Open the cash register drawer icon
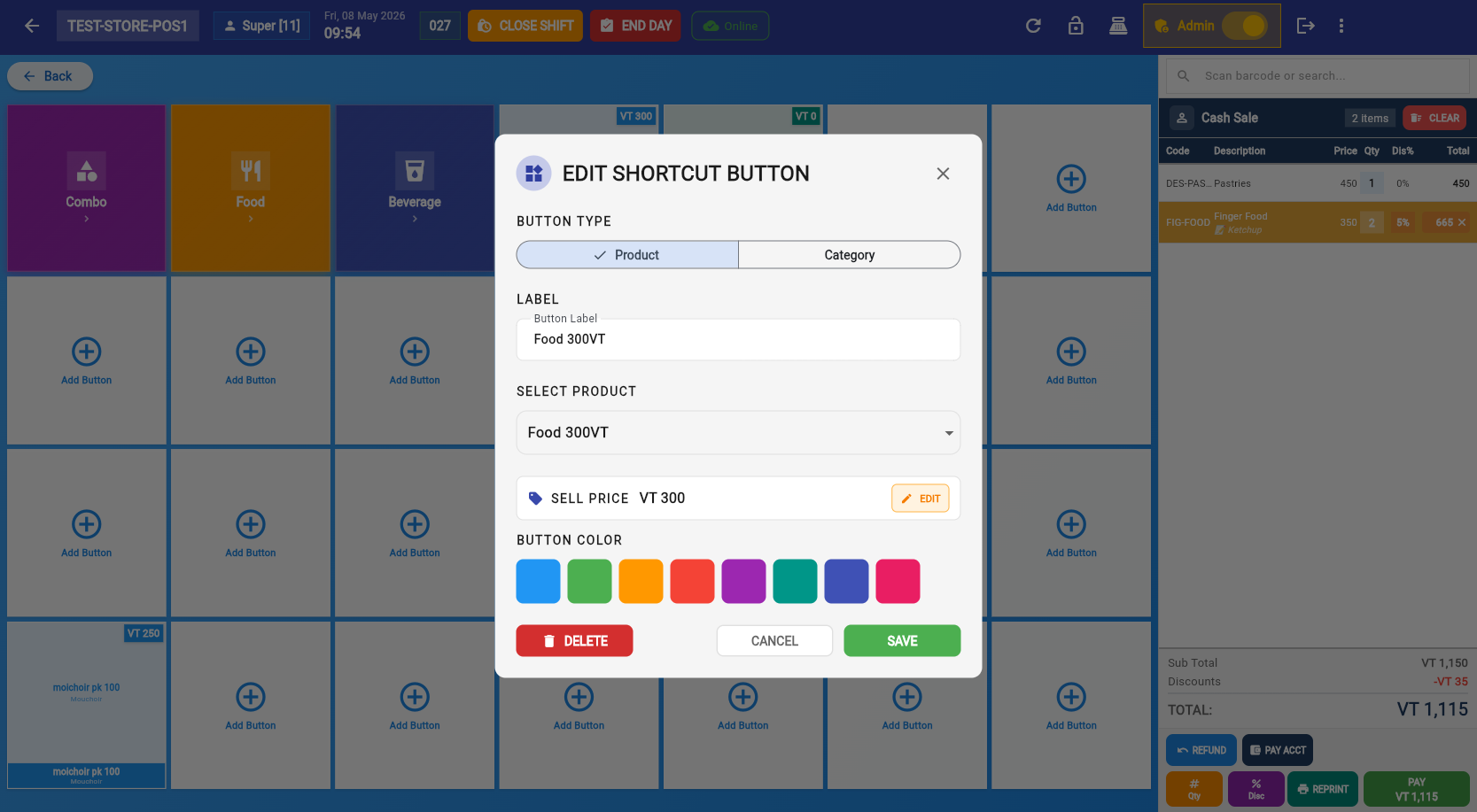 [1118, 26]
